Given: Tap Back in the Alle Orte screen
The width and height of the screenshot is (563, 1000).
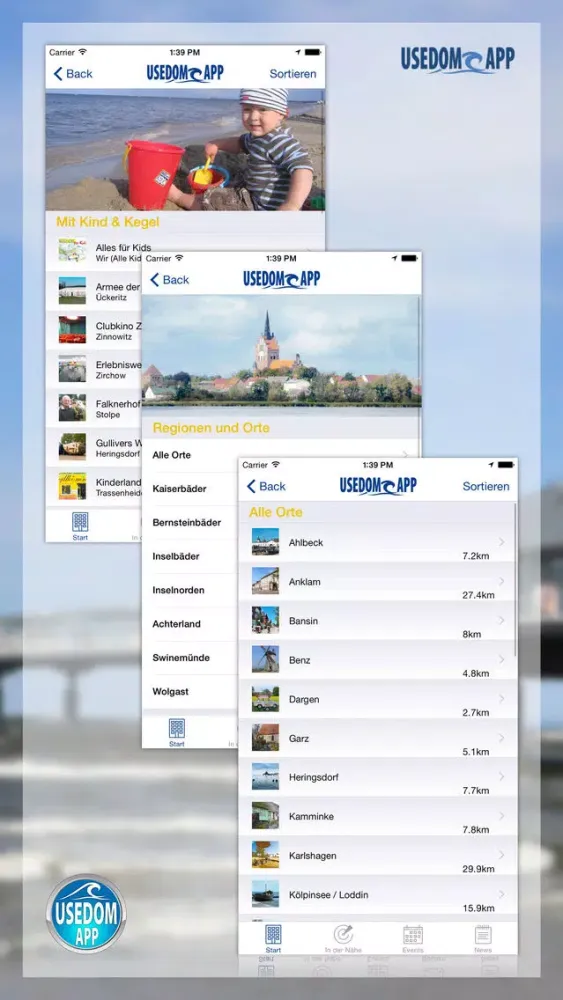Looking at the screenshot, I should coord(266,487).
